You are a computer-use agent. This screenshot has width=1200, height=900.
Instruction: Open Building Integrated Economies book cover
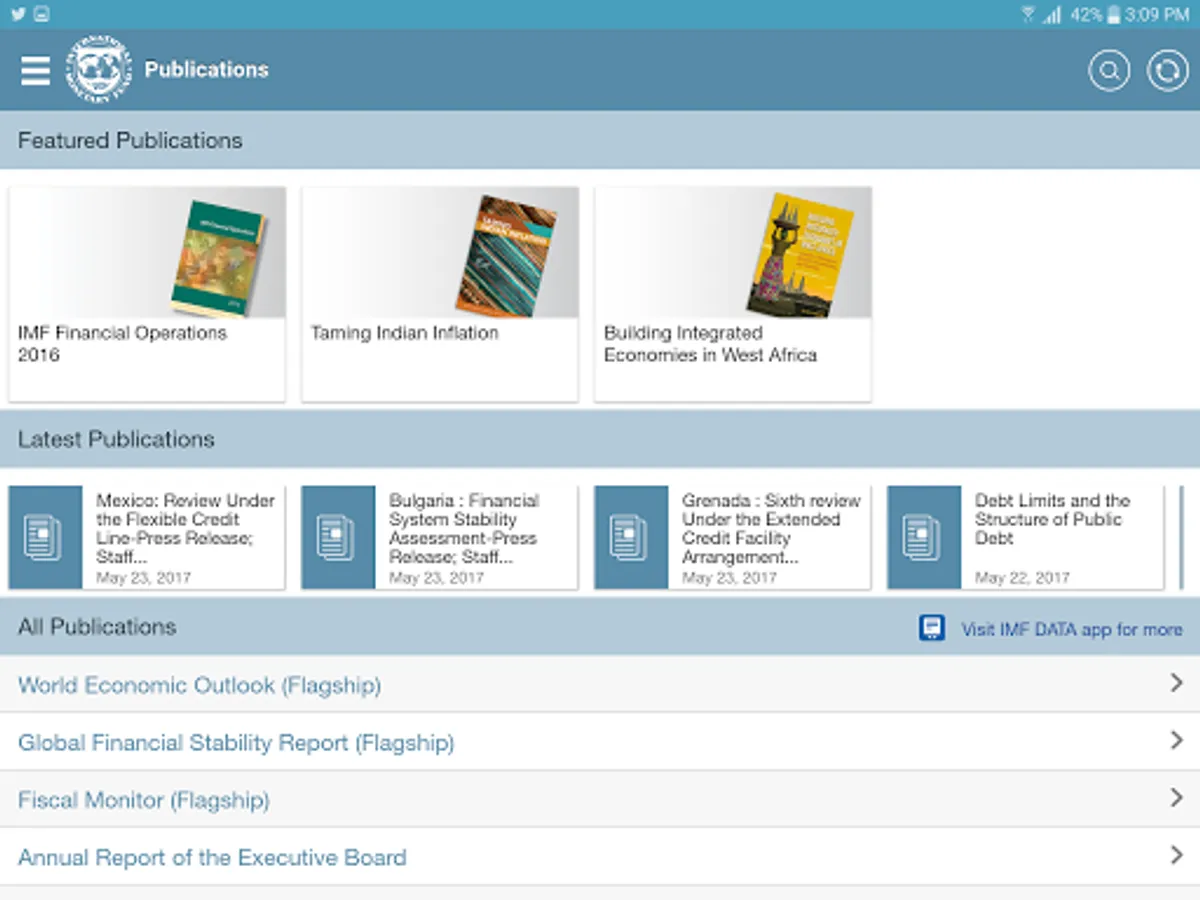point(800,255)
